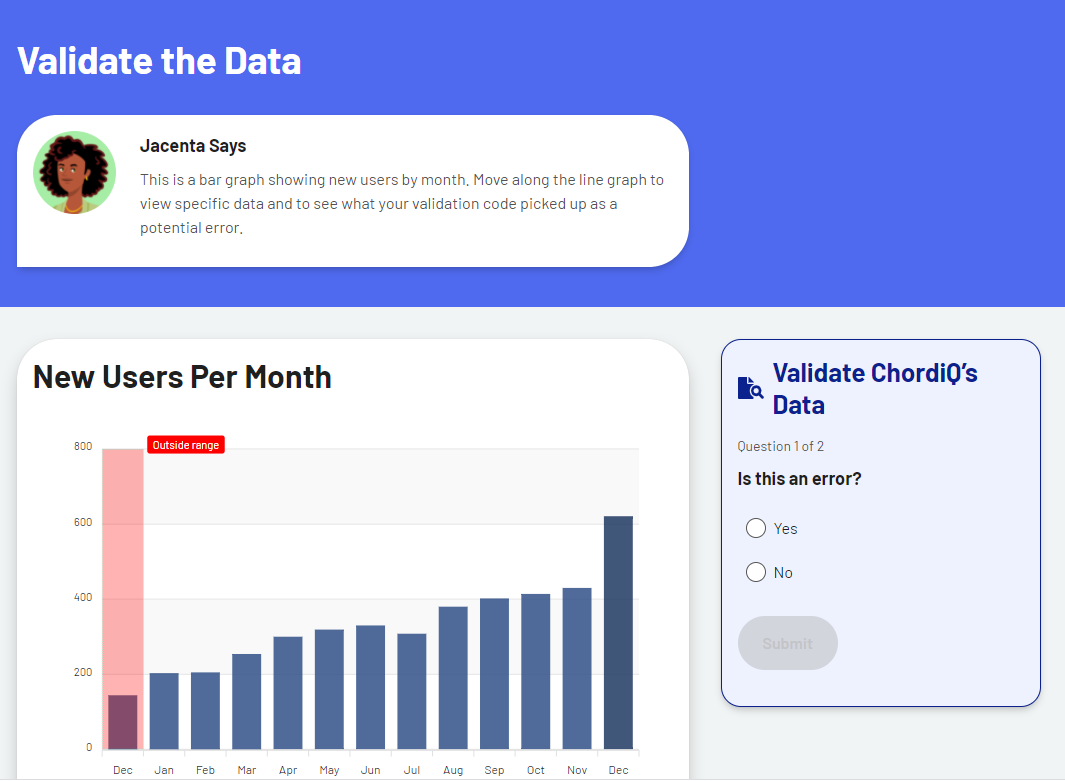Viewport: 1065px width, 781px height.
Task: Click the May bar
Action: tap(329, 689)
